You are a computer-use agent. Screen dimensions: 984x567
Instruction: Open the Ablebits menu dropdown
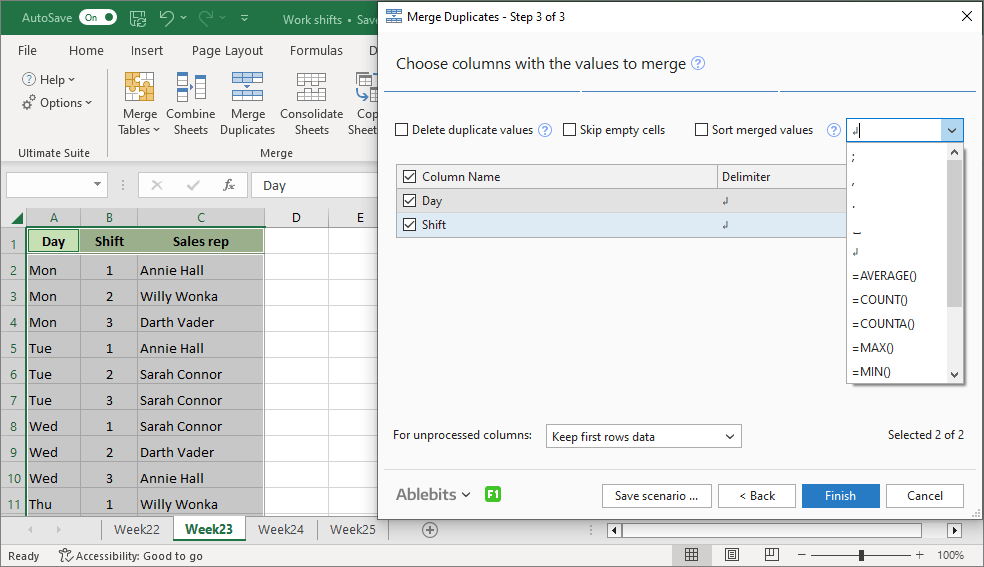coord(433,495)
